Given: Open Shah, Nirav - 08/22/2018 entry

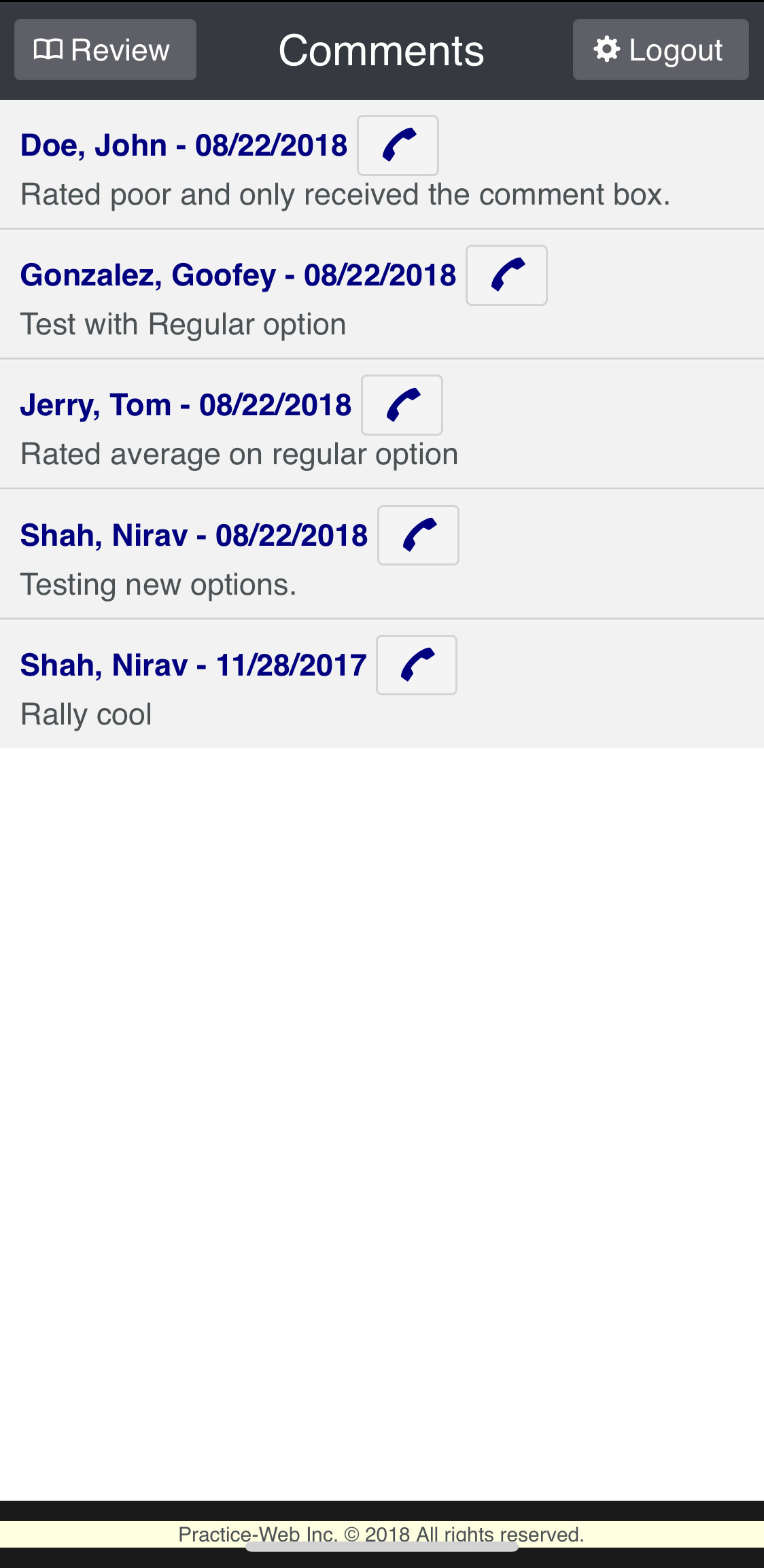Looking at the screenshot, I should (x=194, y=535).
